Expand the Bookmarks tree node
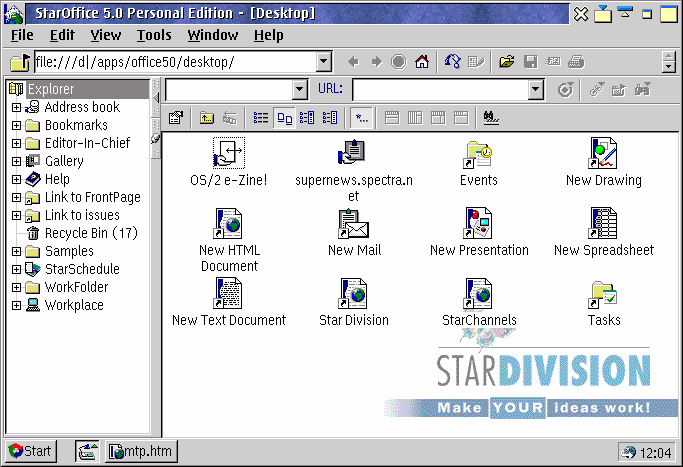Image resolution: width=683 pixels, height=467 pixels. (x=16, y=125)
